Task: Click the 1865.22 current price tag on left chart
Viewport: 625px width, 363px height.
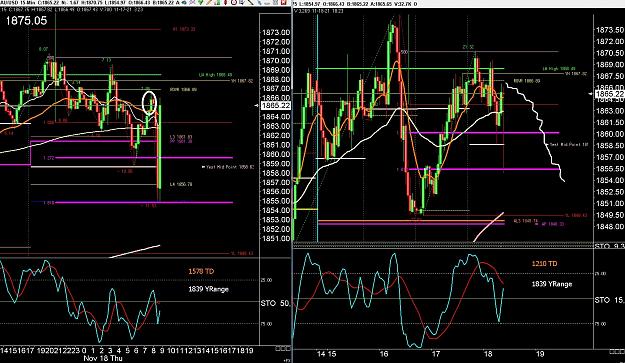Action: tap(275, 106)
